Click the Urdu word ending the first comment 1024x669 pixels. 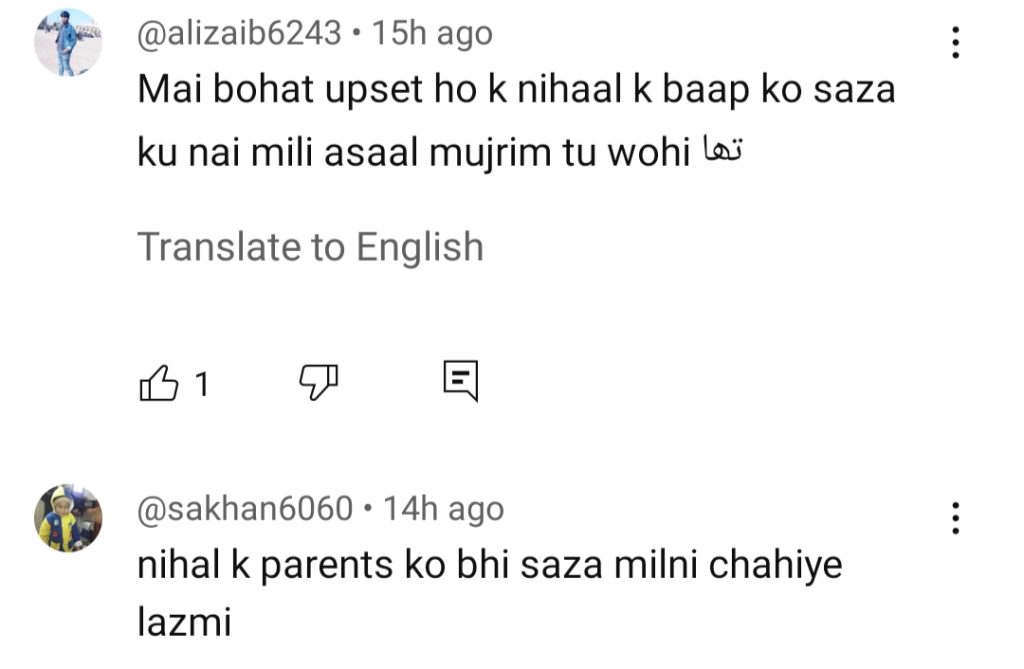(x=722, y=150)
